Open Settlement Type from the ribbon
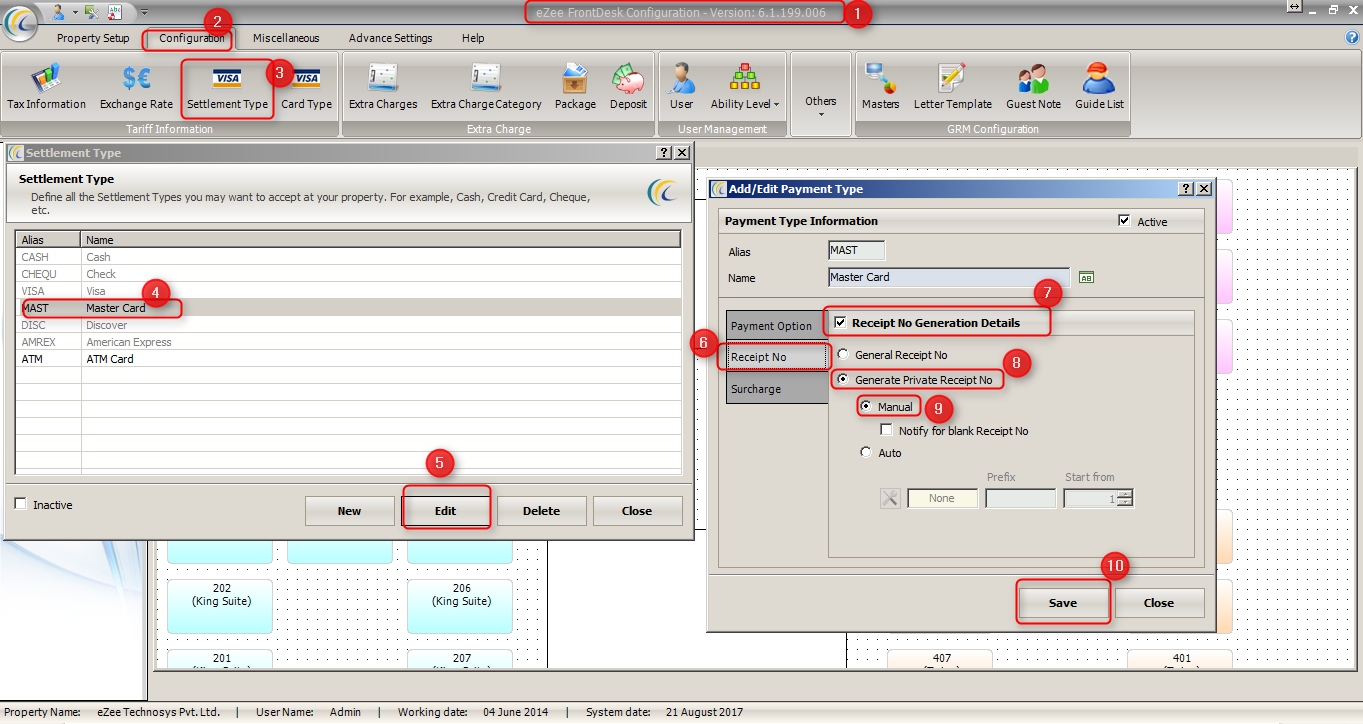This screenshot has width=1363, height=724. click(x=227, y=87)
